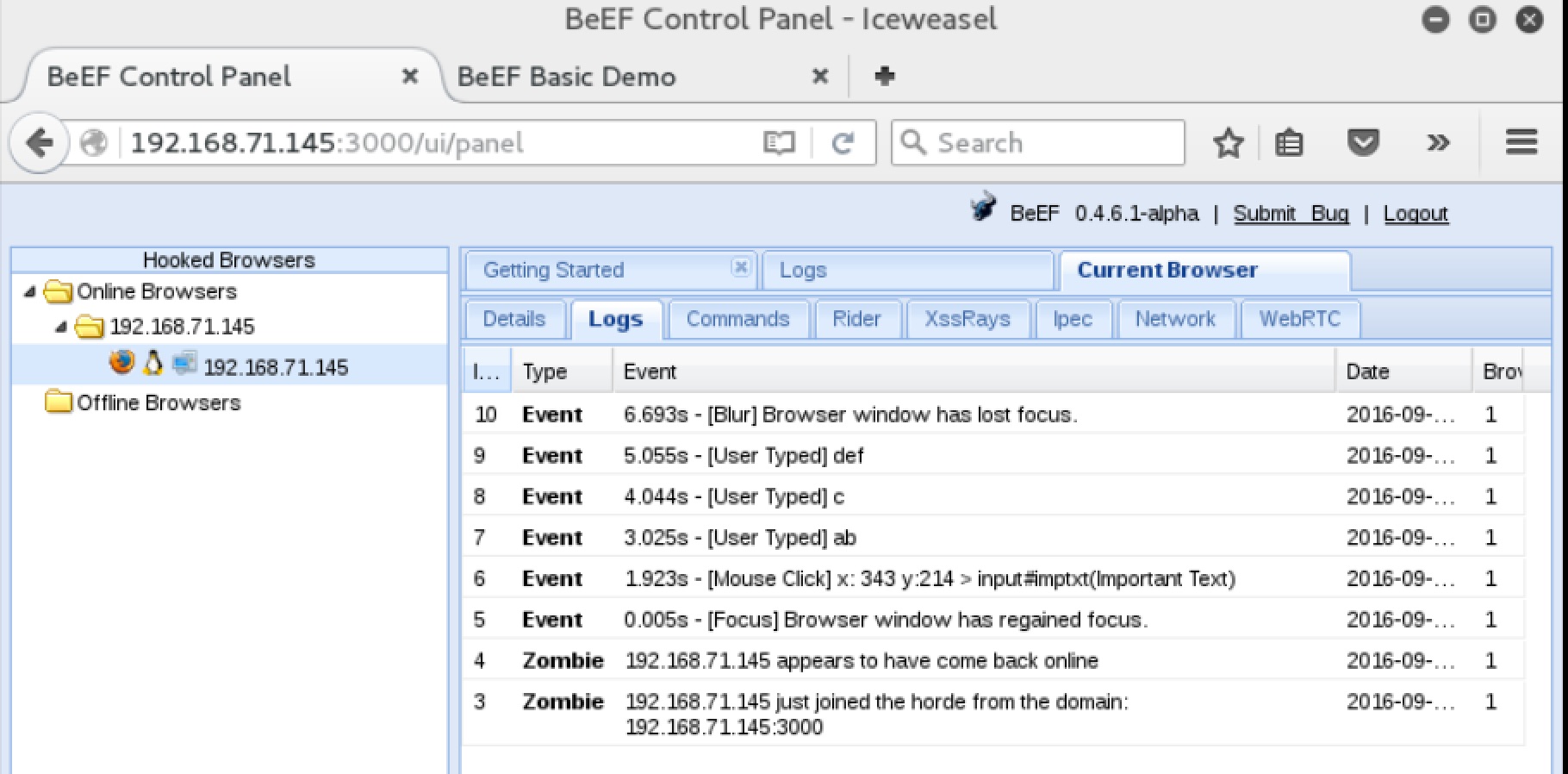This screenshot has height=774, width=1568.
Task: Switch to BeEF Basic Demo browser tab
Action: pos(566,77)
